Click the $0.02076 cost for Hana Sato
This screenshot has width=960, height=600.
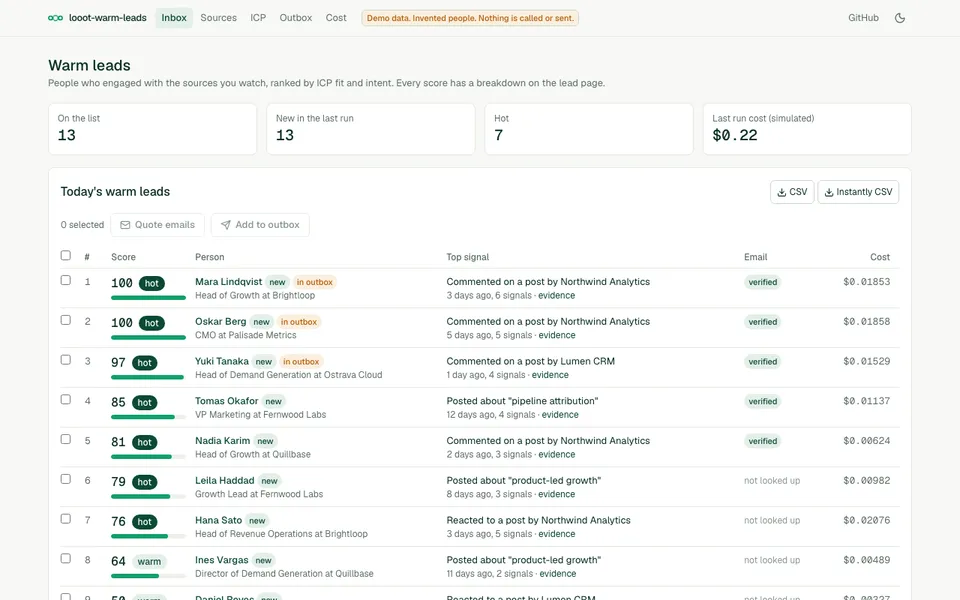pos(866,520)
